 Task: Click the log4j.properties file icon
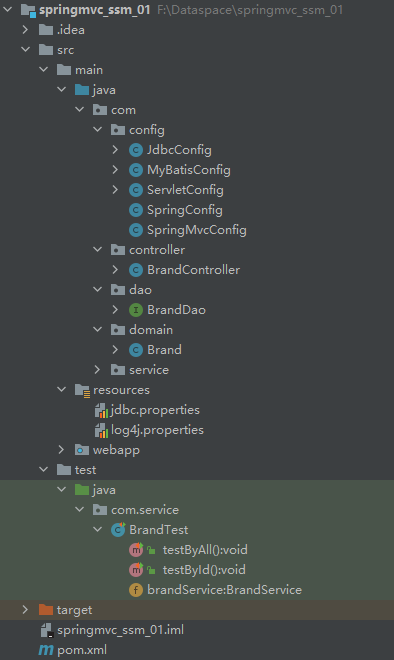click(x=101, y=431)
